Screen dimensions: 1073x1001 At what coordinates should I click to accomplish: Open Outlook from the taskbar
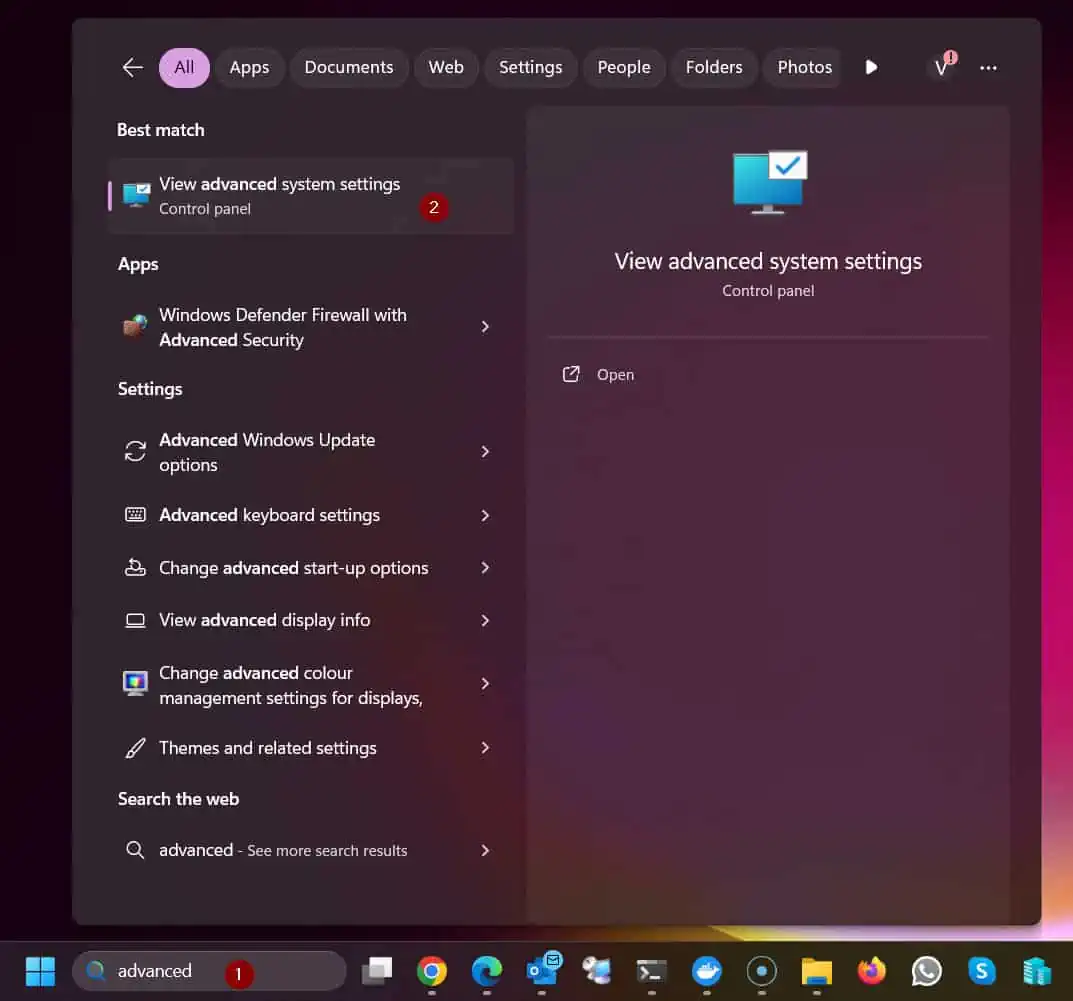coord(543,970)
